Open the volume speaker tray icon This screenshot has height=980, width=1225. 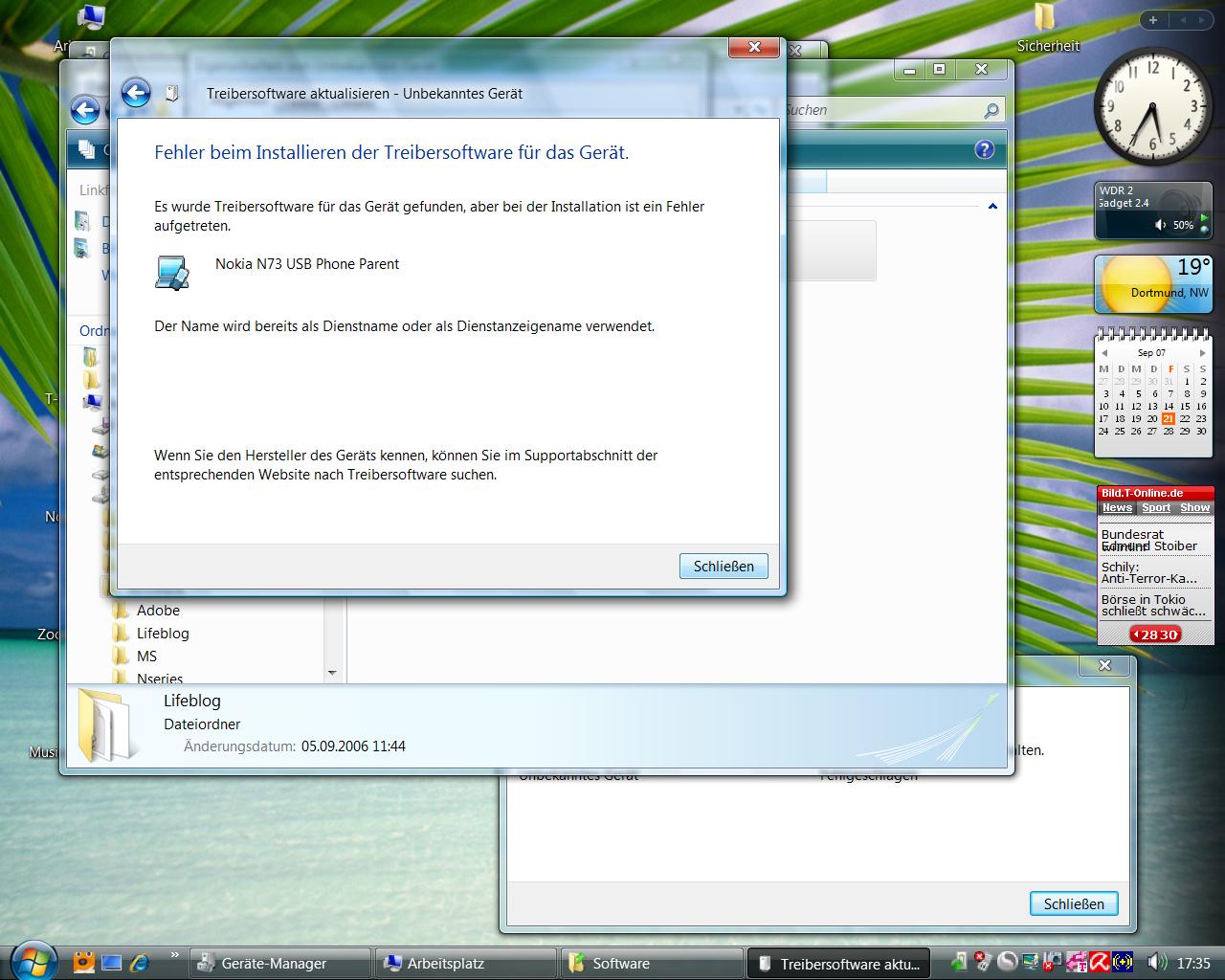click(x=1156, y=963)
